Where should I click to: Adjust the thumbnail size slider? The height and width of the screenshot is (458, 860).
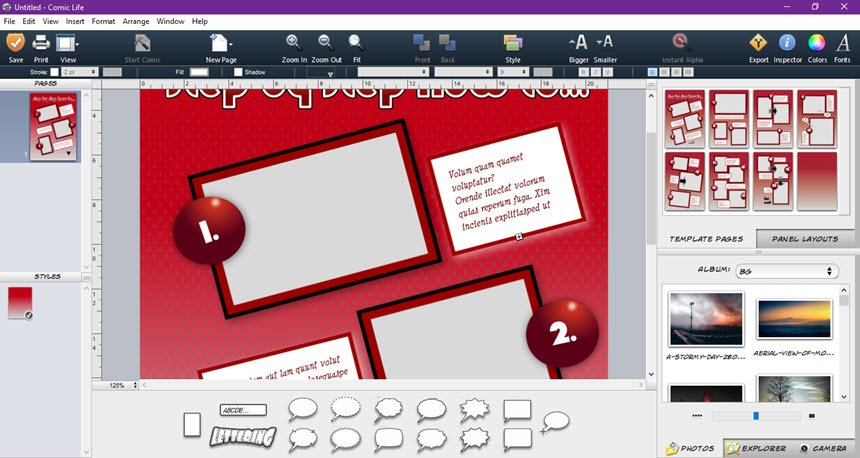click(x=754, y=416)
